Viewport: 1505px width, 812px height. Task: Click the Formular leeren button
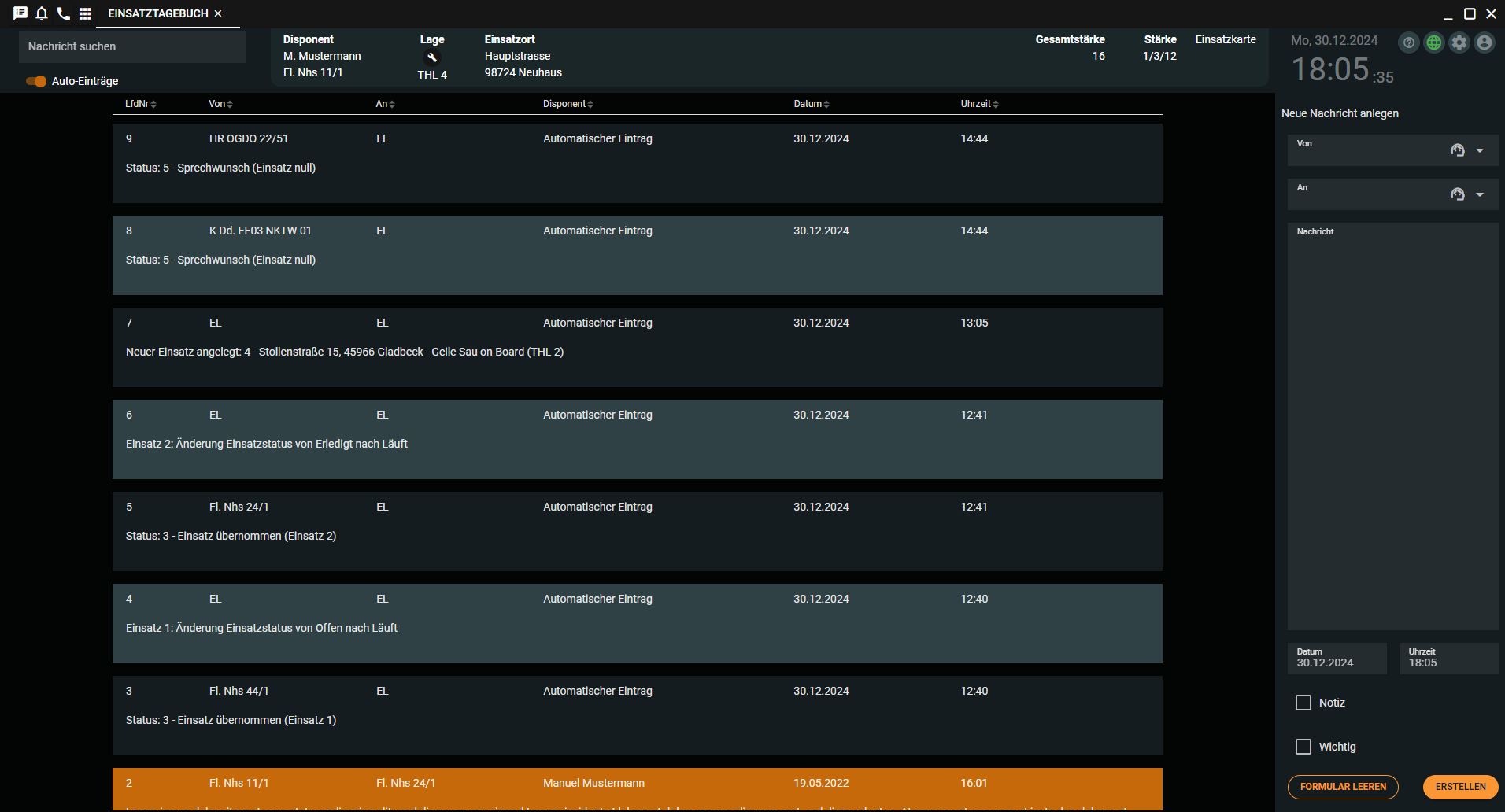1343,787
